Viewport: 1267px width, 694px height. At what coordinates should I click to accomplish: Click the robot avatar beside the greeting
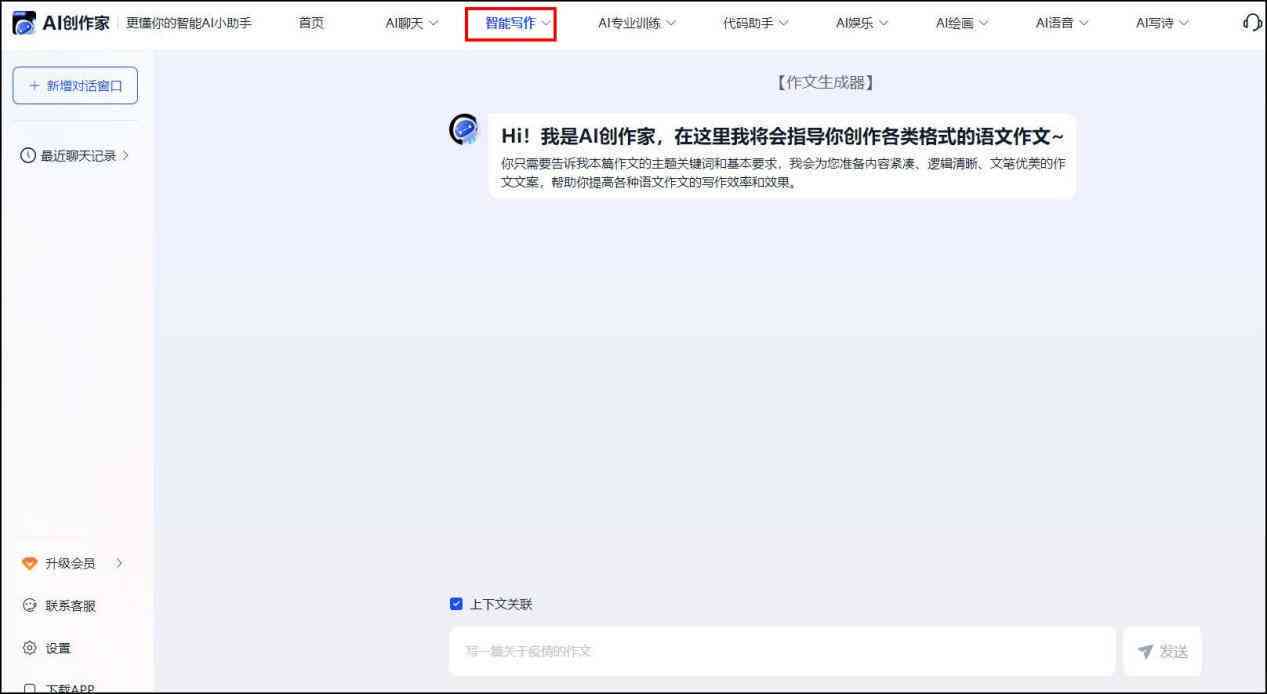pyautogui.click(x=464, y=130)
